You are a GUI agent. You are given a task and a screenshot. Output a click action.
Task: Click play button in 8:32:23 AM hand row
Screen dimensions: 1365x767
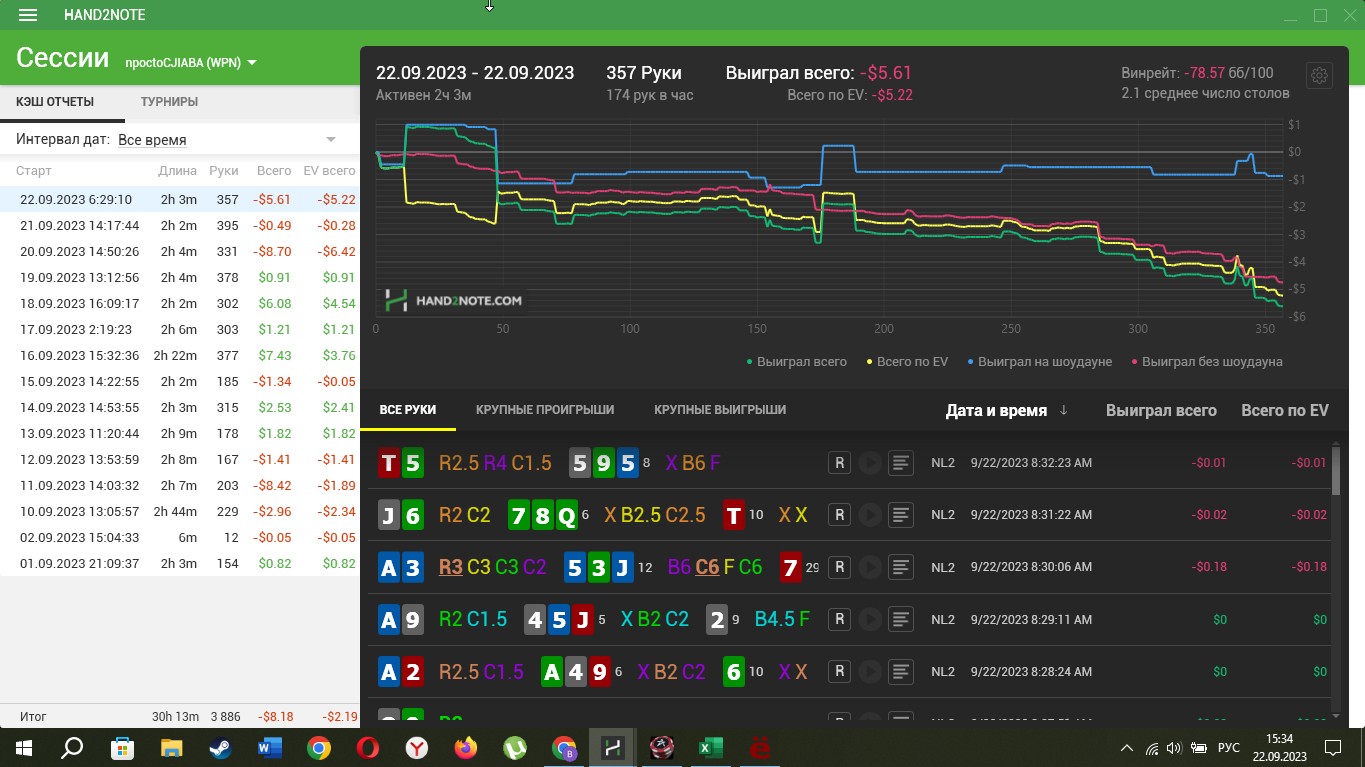[870, 463]
